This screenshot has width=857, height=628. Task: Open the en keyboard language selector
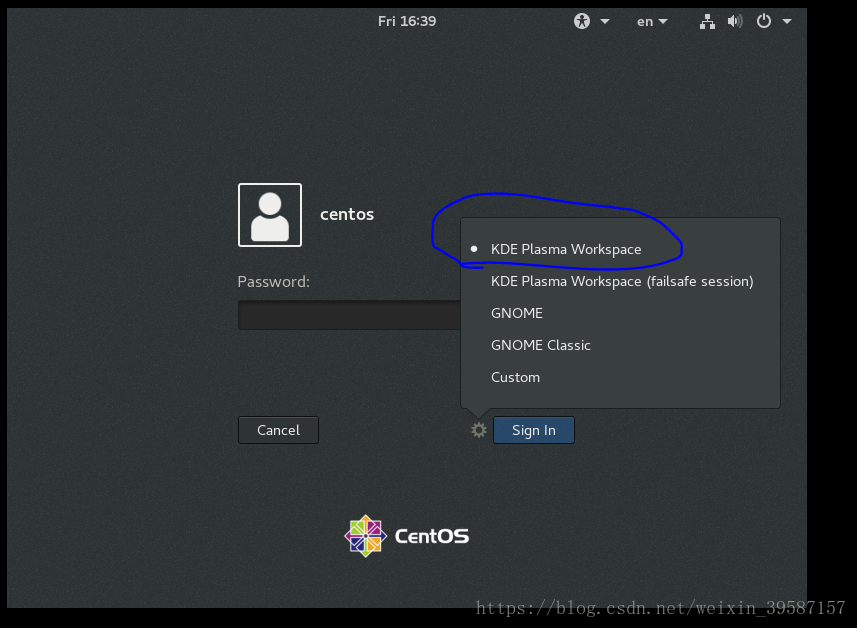coord(651,22)
